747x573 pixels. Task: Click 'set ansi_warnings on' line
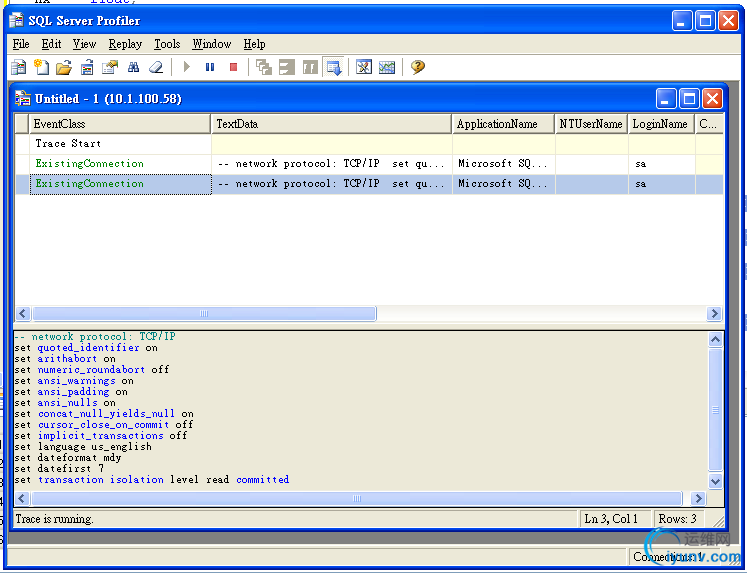[x=74, y=381]
